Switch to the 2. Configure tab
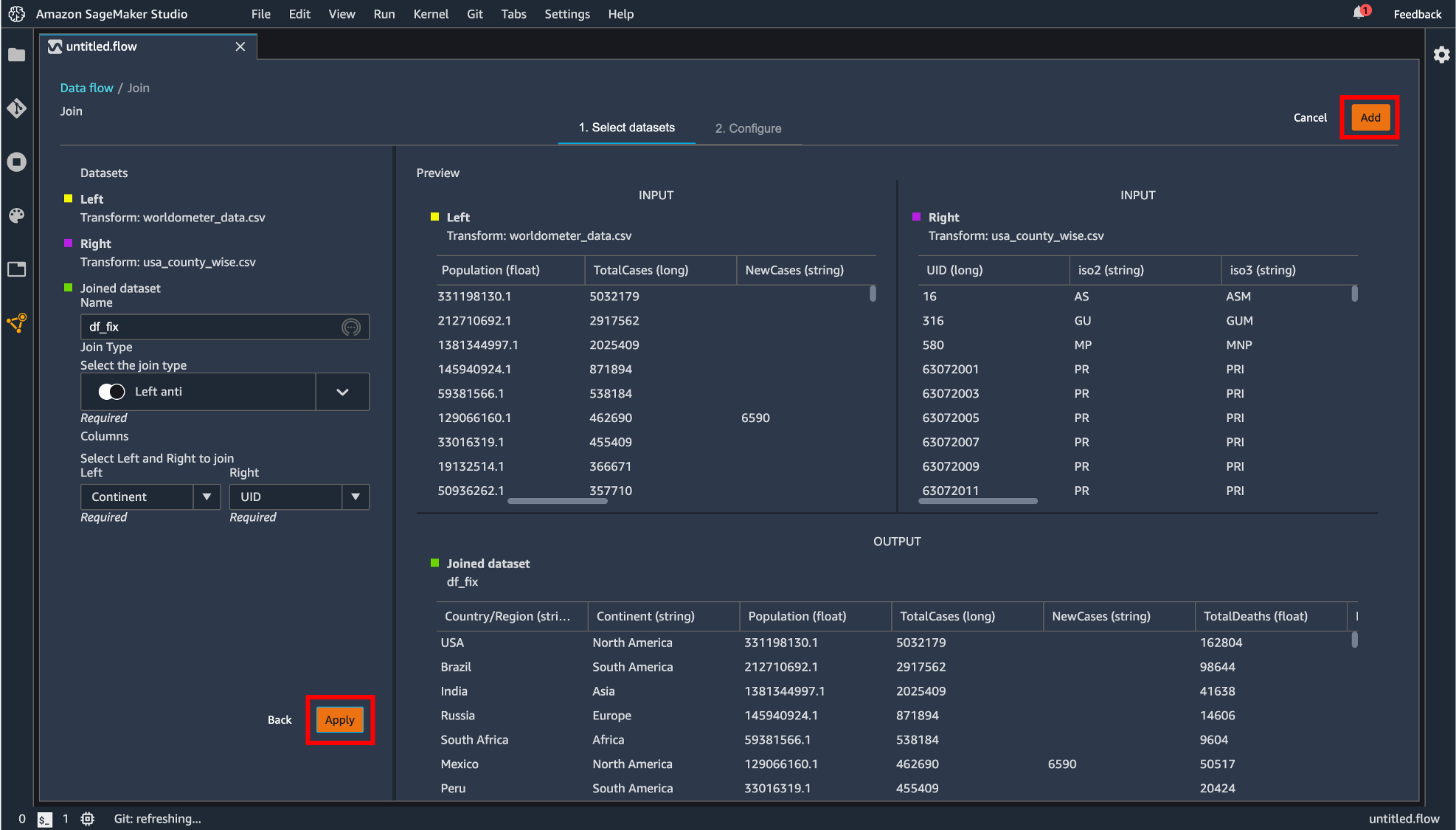The image size is (1456, 830). pos(748,128)
